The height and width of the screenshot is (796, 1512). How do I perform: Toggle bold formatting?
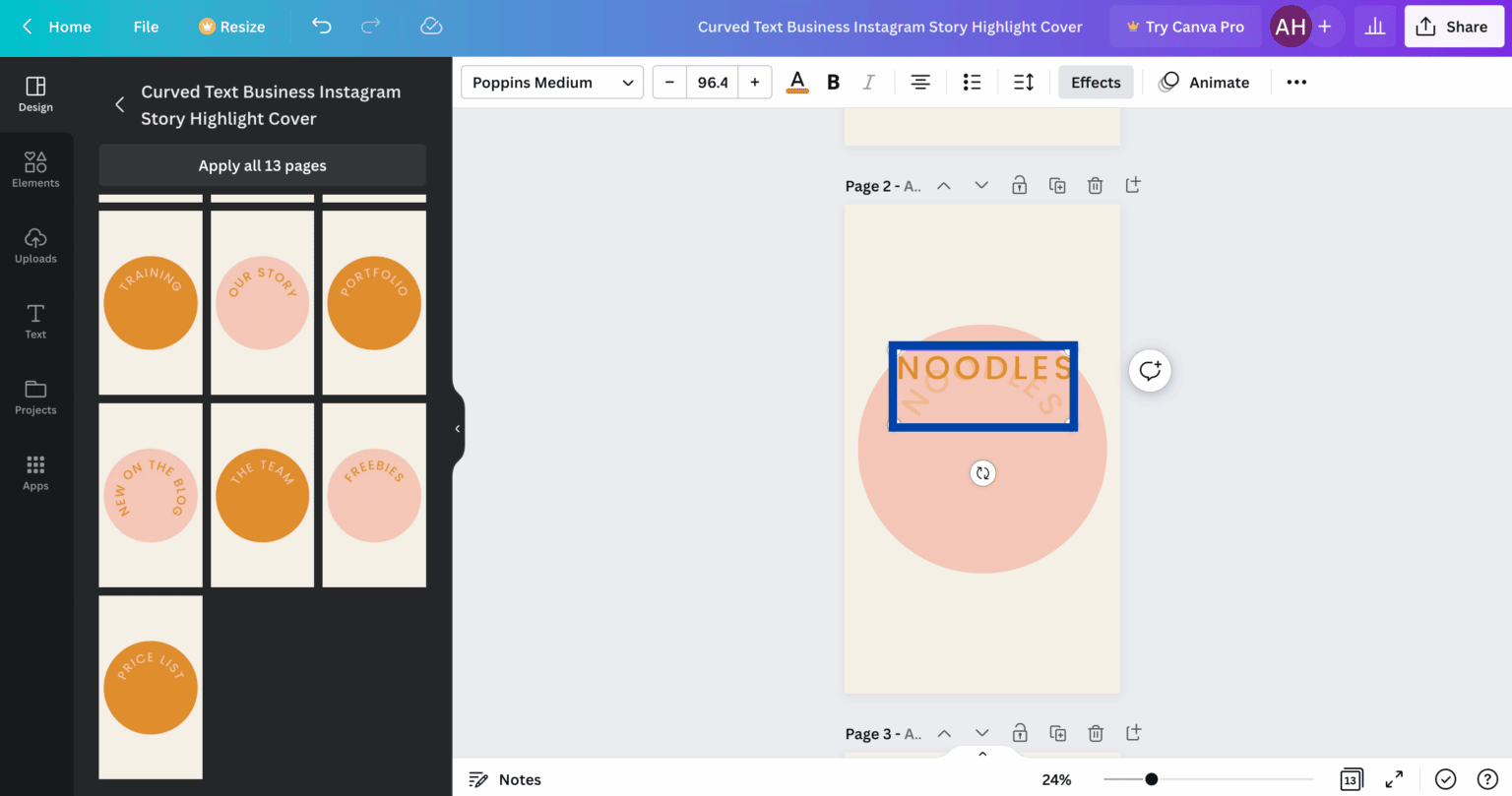(x=833, y=83)
